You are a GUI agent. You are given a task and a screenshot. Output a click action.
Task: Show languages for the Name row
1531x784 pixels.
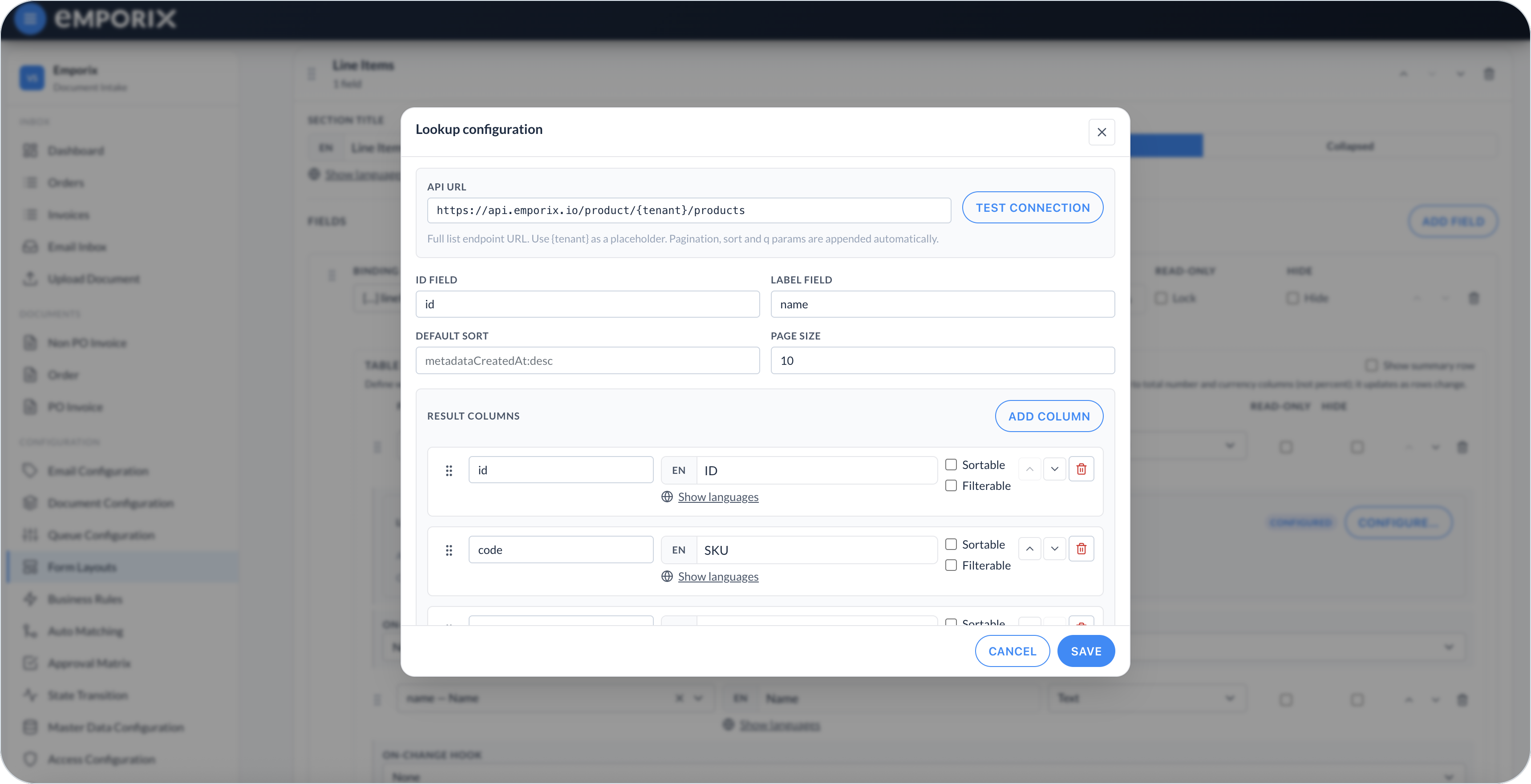pos(779,725)
